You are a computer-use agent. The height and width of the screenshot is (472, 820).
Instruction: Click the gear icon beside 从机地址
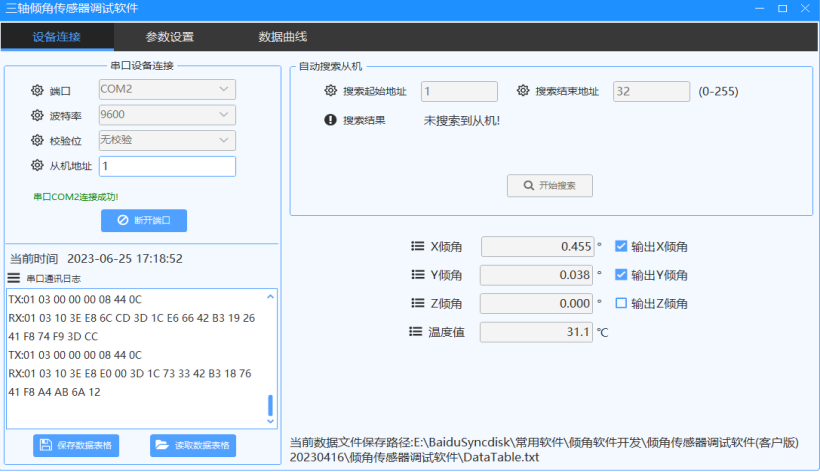38,166
